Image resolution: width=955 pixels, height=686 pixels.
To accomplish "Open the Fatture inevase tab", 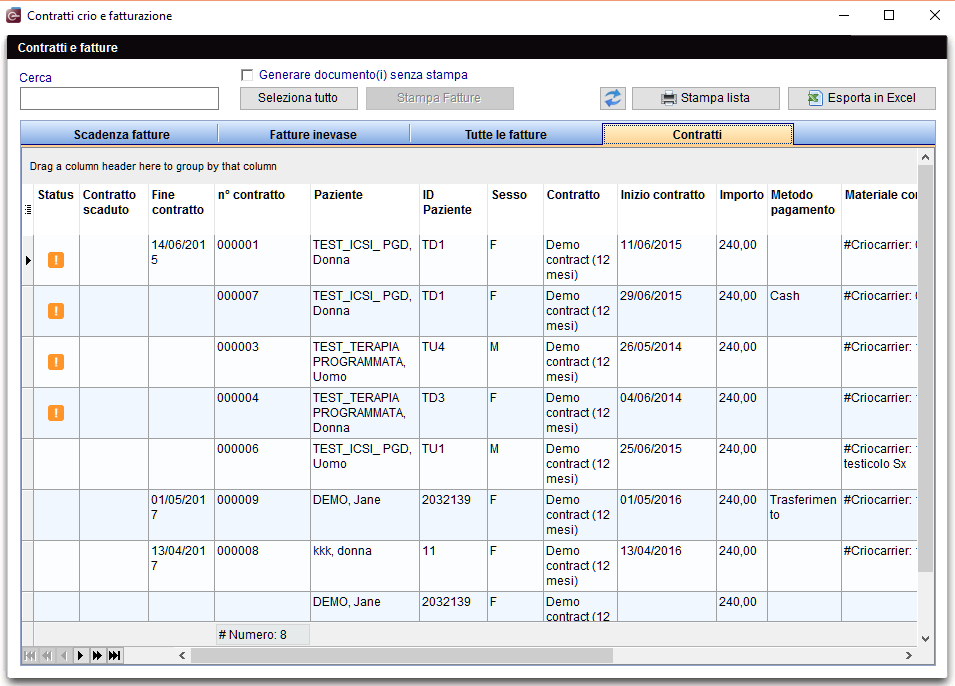I will (x=313, y=135).
